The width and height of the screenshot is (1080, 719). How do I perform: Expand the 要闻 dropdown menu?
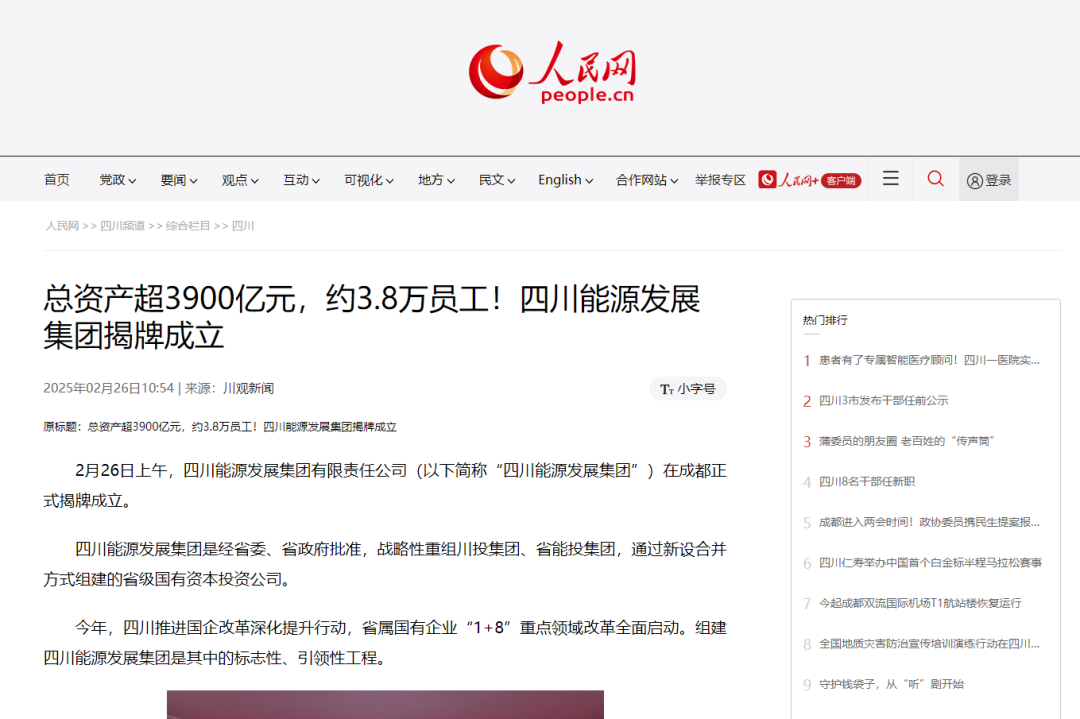(x=179, y=180)
